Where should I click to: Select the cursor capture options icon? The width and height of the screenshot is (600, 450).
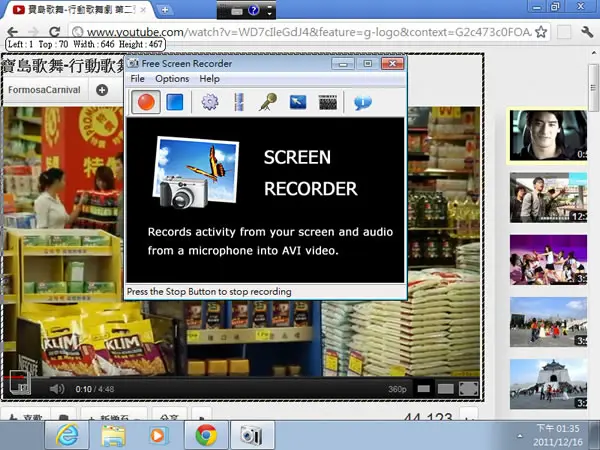point(298,102)
